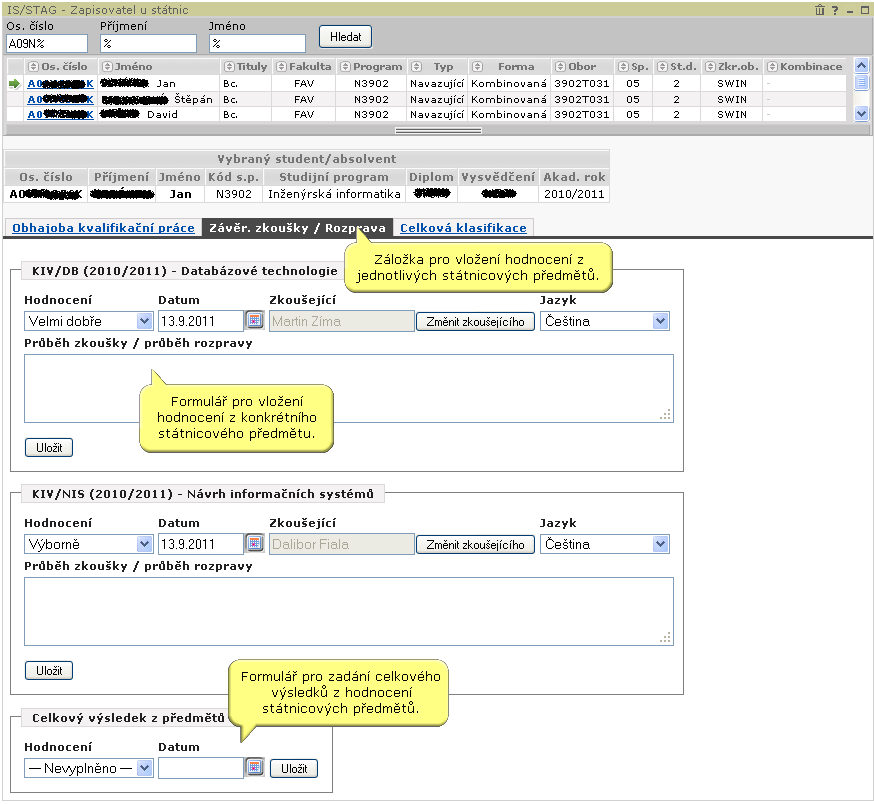874x804 pixels.
Task: Focus the Příjmení search field
Action: tap(148, 43)
